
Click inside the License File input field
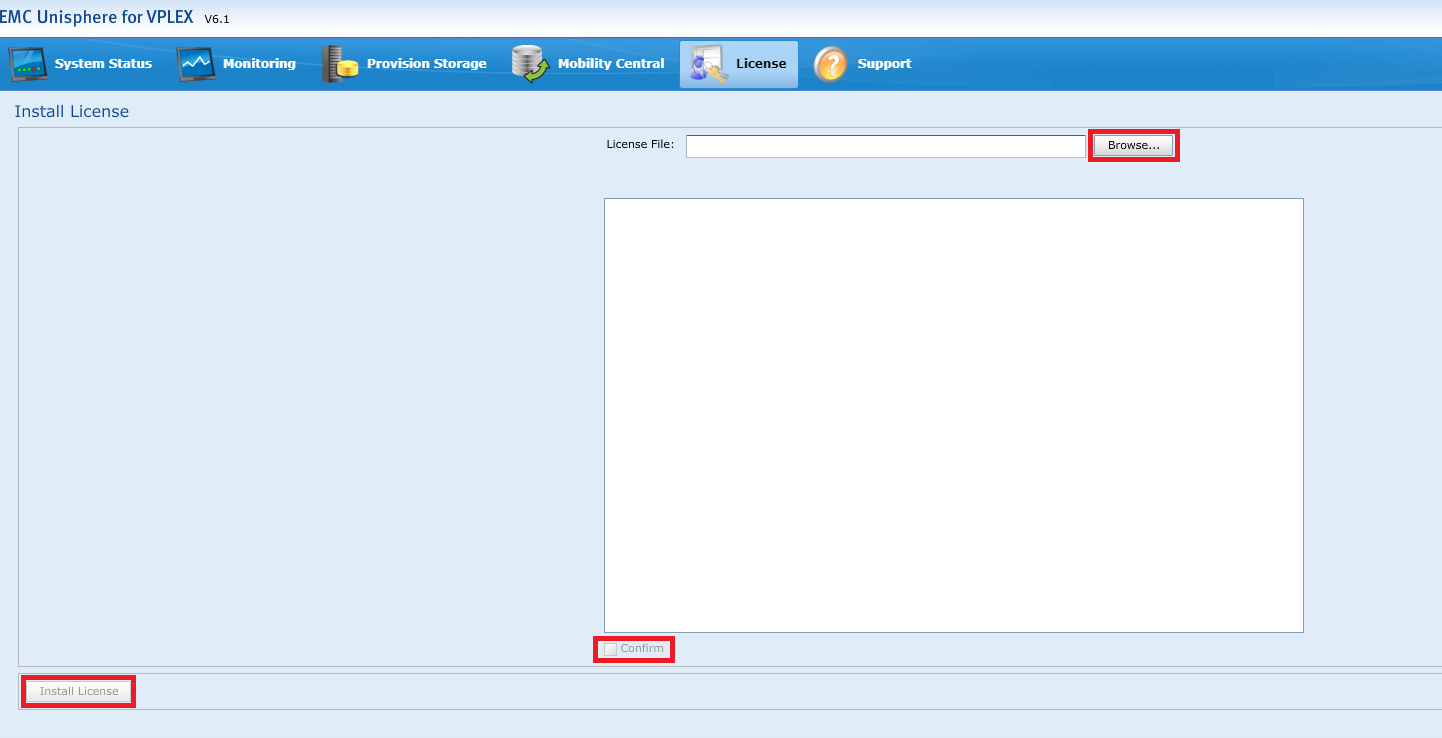(884, 145)
